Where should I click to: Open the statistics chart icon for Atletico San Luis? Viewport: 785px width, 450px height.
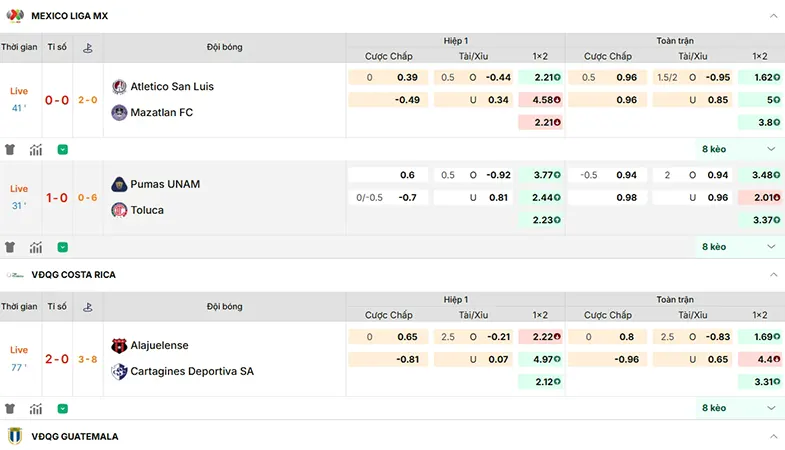(36, 150)
